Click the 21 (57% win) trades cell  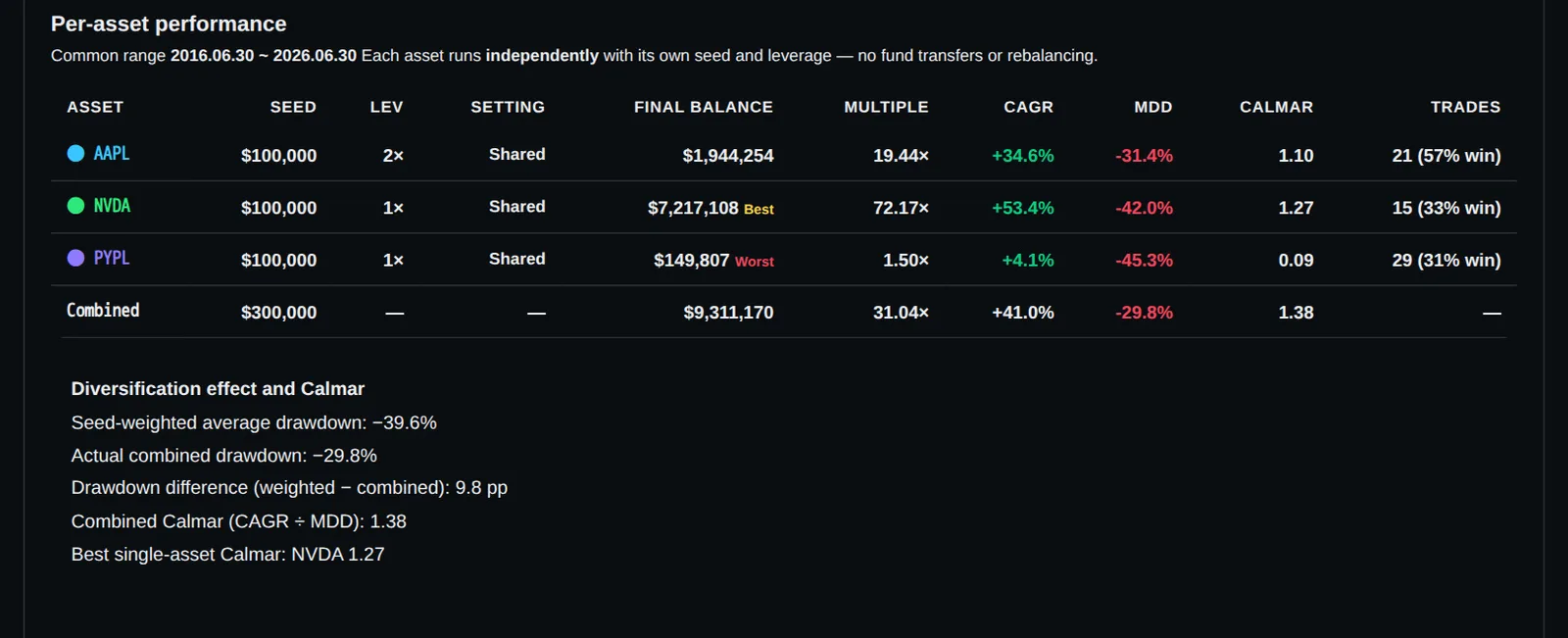pyautogui.click(x=1446, y=155)
